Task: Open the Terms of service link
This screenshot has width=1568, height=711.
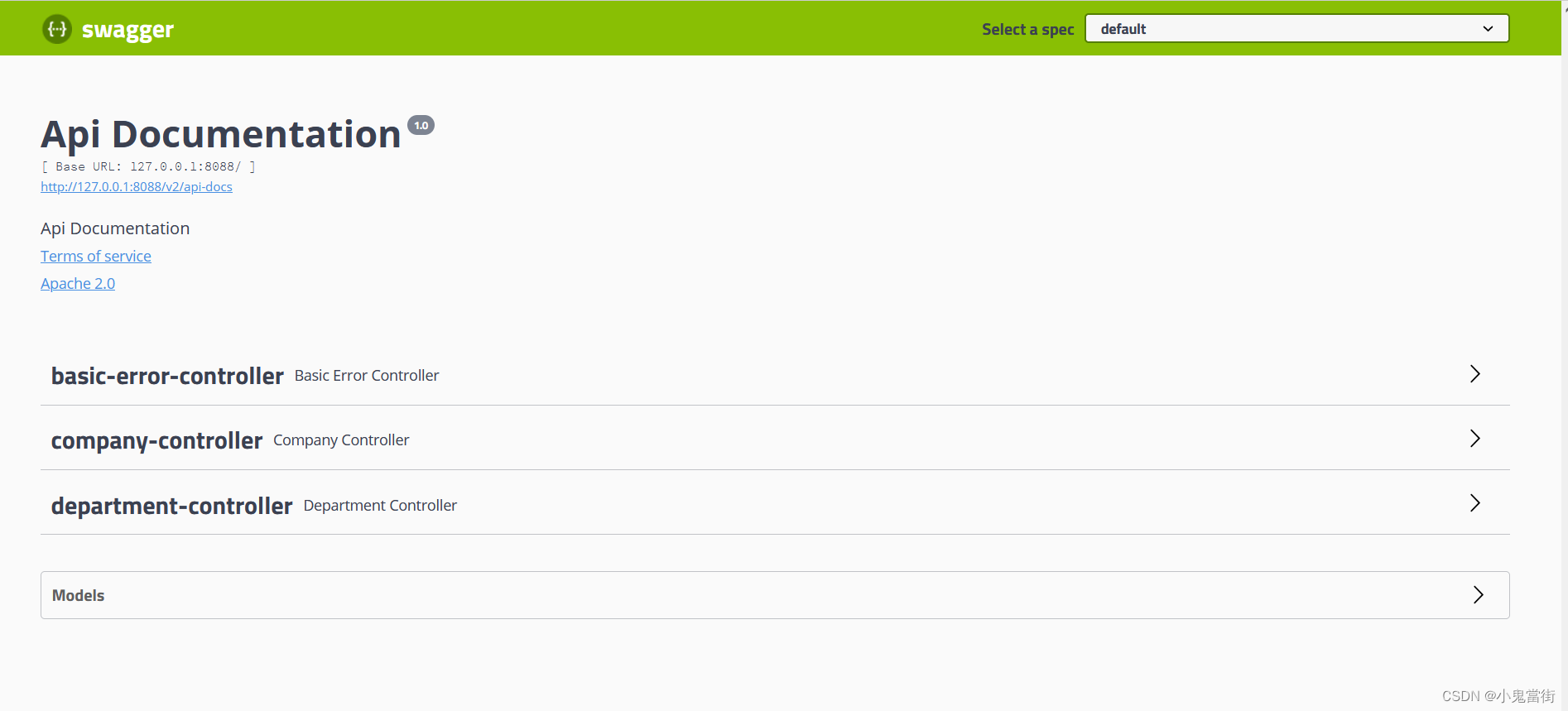Action: click(96, 257)
